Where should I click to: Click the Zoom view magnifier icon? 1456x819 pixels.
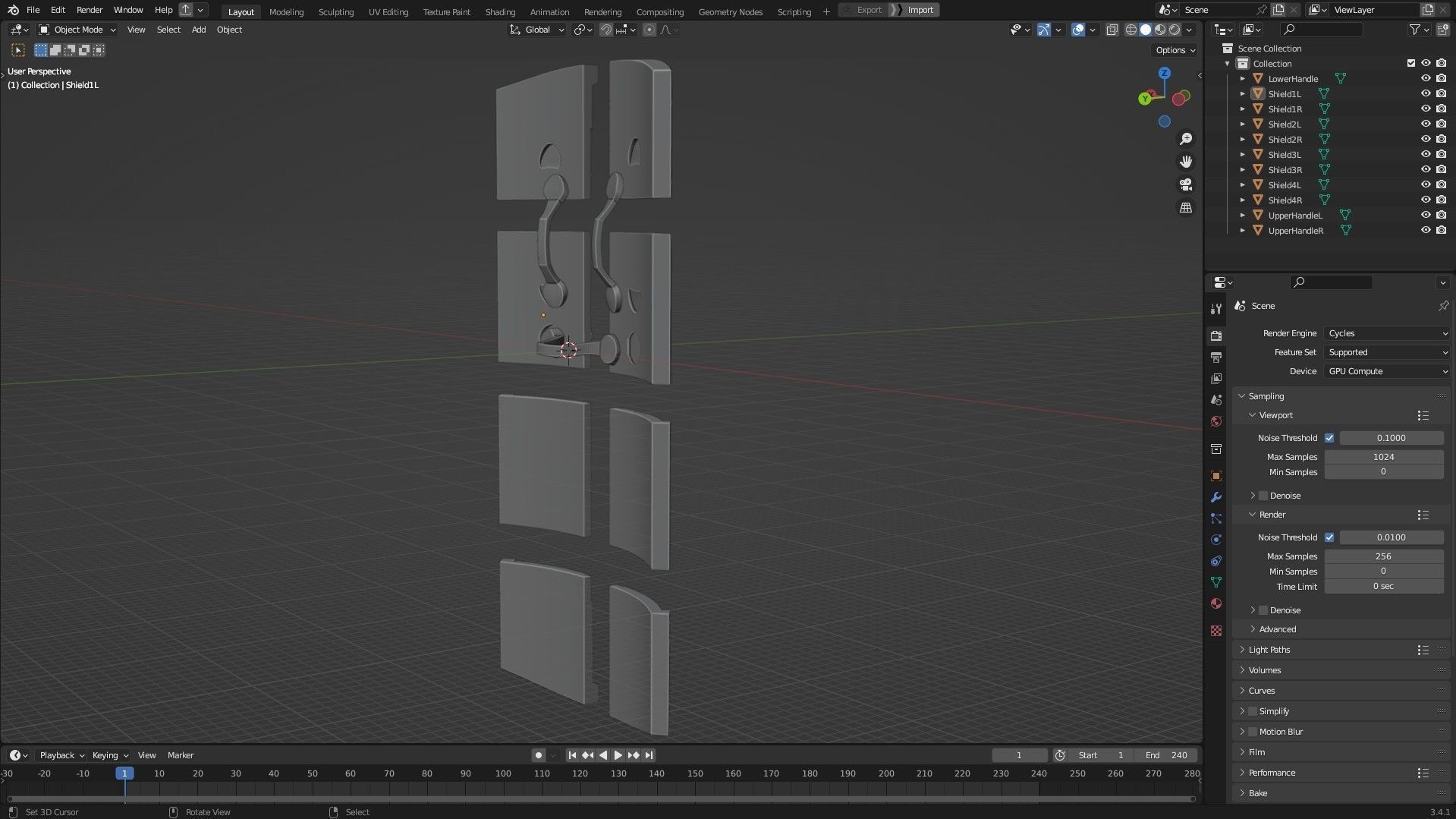[1186, 139]
